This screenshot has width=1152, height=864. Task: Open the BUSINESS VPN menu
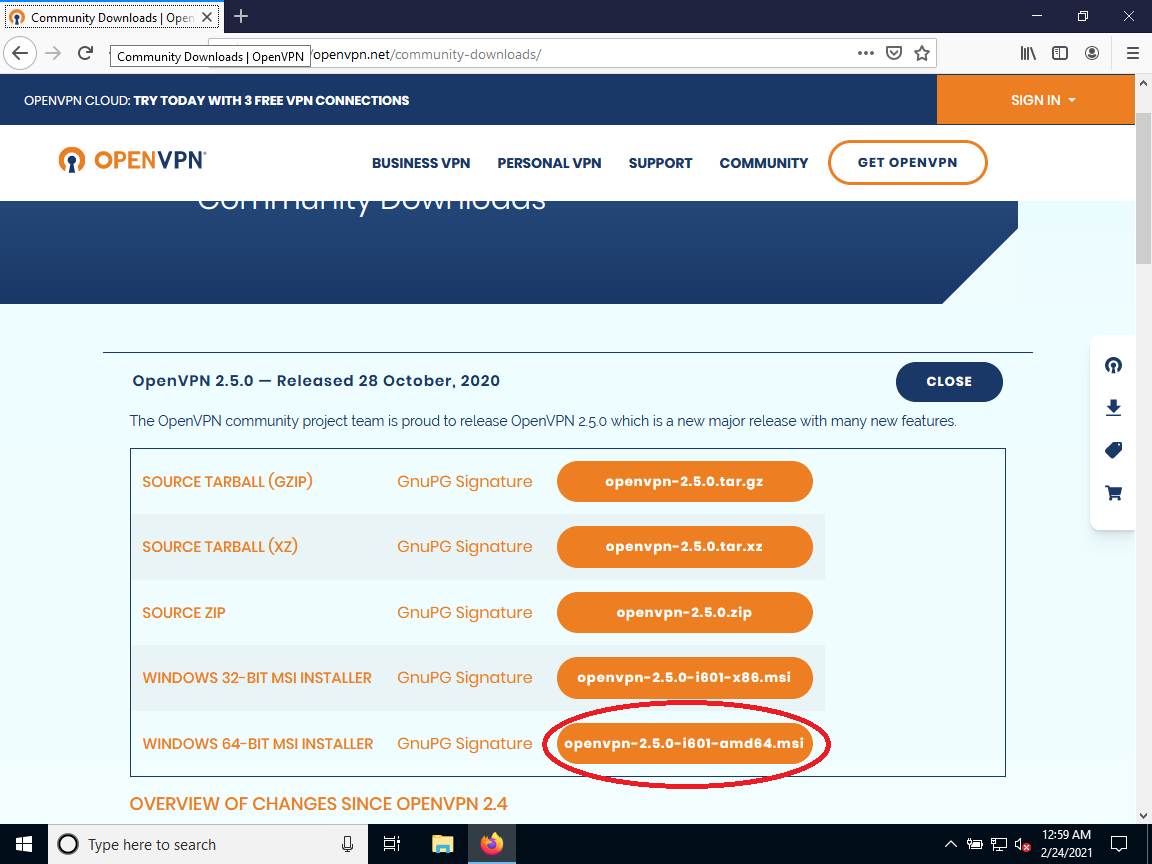click(421, 163)
